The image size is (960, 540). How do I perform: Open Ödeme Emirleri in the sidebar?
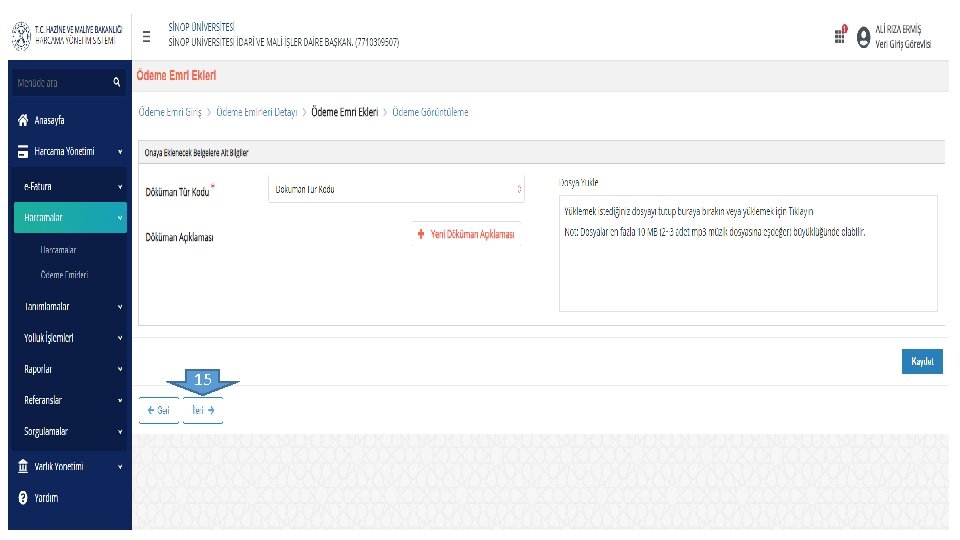(x=64, y=275)
